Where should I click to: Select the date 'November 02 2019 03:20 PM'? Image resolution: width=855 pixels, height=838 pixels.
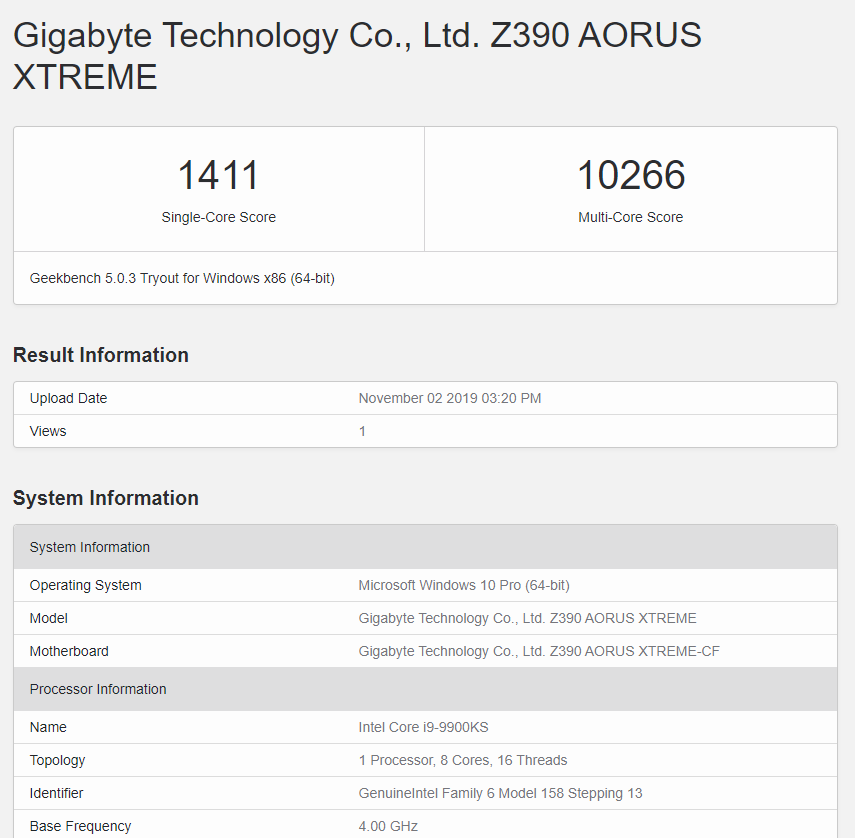click(450, 398)
